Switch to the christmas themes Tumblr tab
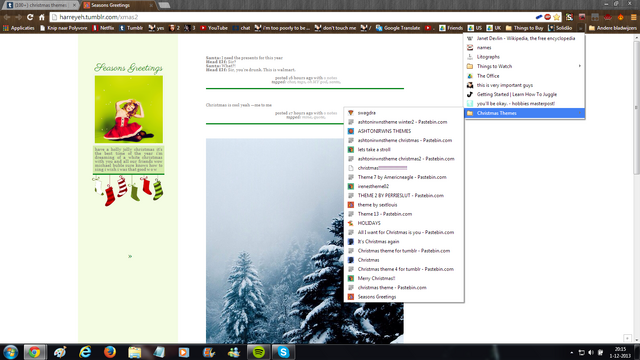The image size is (640, 360). 41,5
